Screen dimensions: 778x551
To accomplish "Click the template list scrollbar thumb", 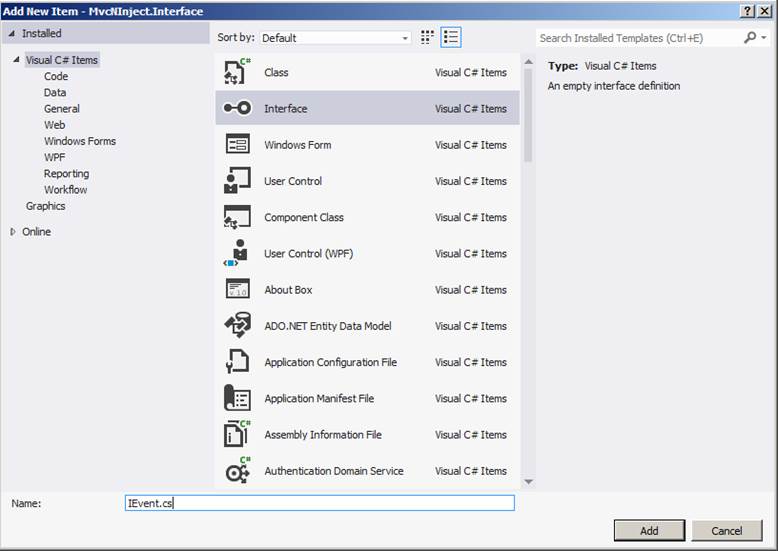I will [x=528, y=115].
